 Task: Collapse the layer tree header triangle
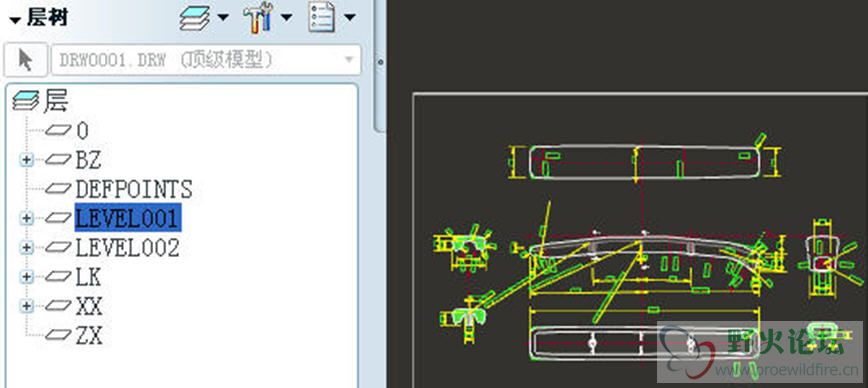coord(15,20)
